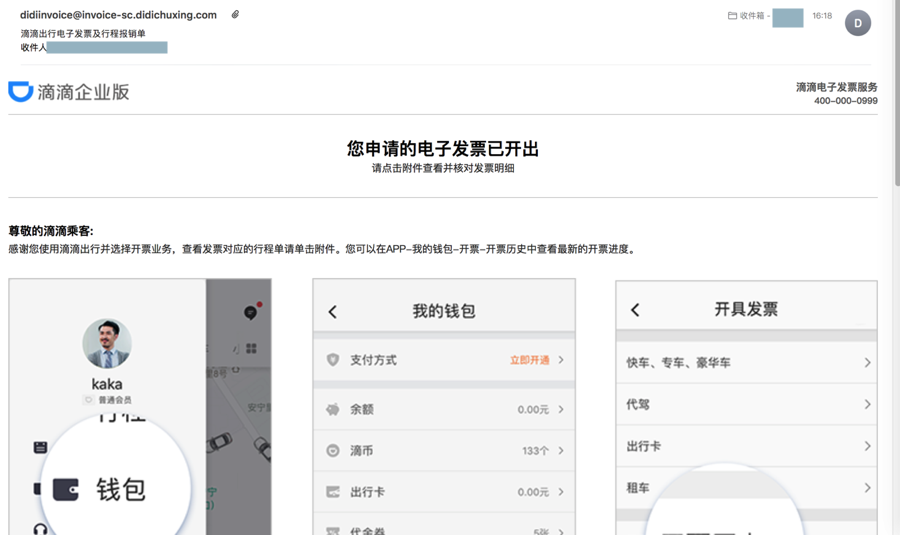Expand the 支付方式 row chevron
The width and height of the screenshot is (900, 535).
[561, 360]
